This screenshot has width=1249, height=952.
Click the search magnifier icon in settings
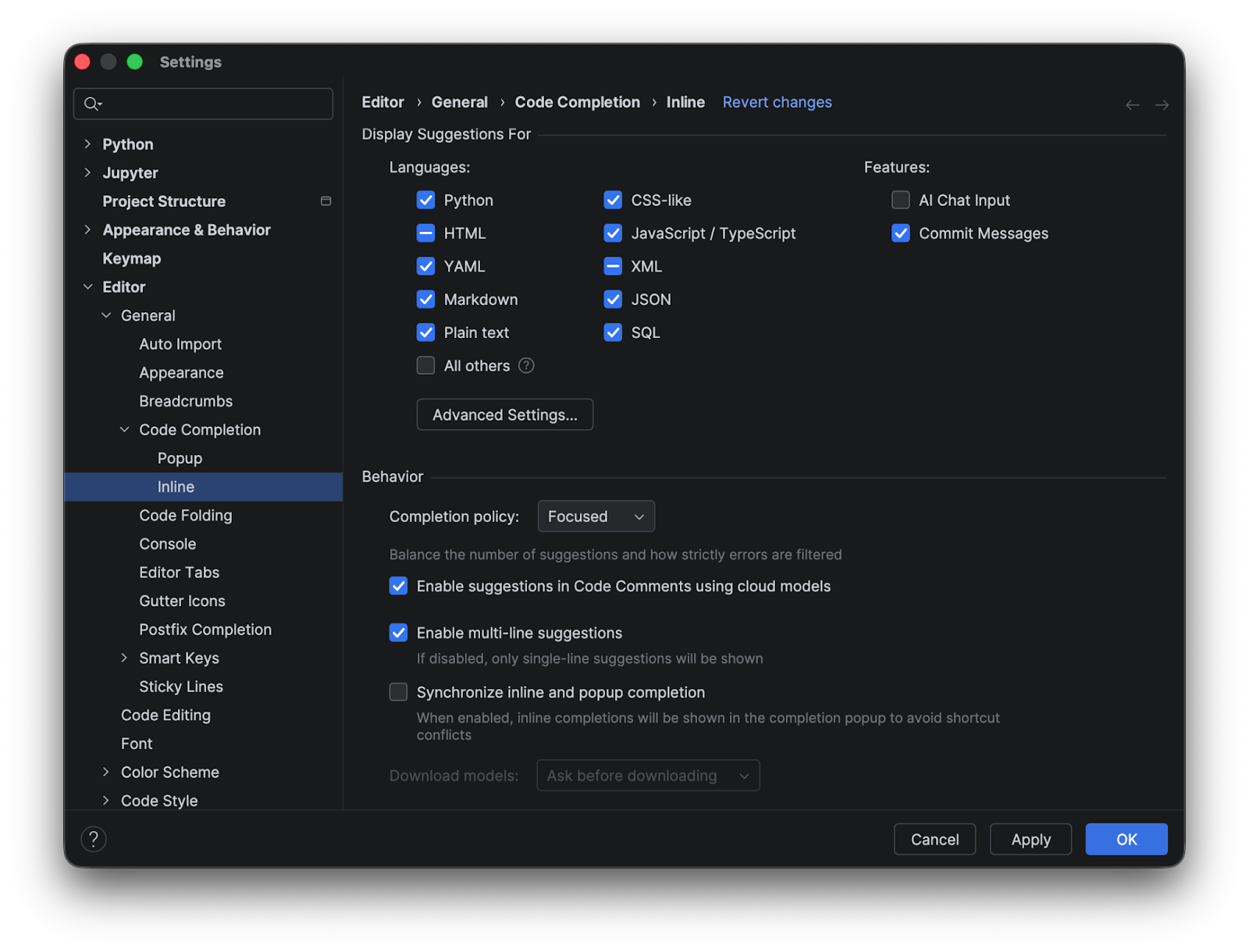point(92,104)
